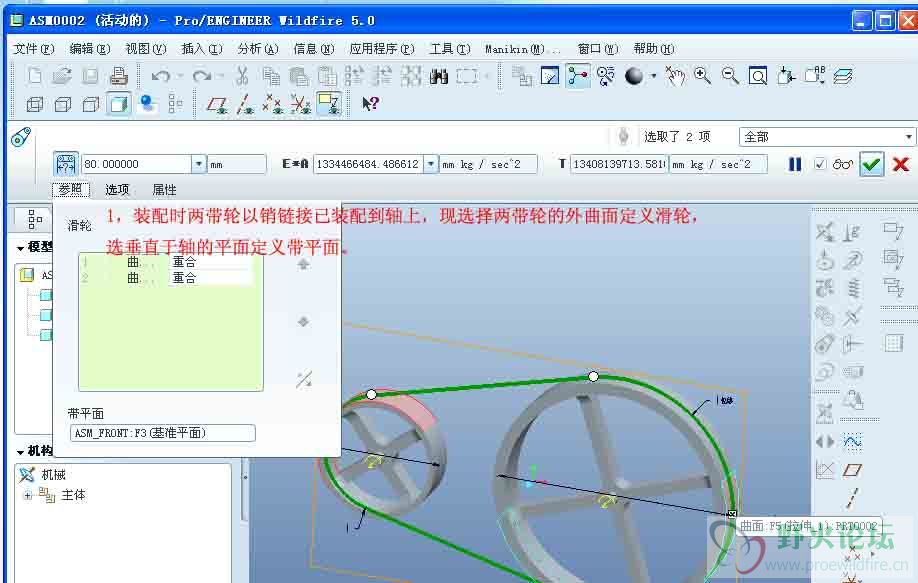918x583 pixels.
Task: Click the shaded sphere display icon
Action: 634,76
